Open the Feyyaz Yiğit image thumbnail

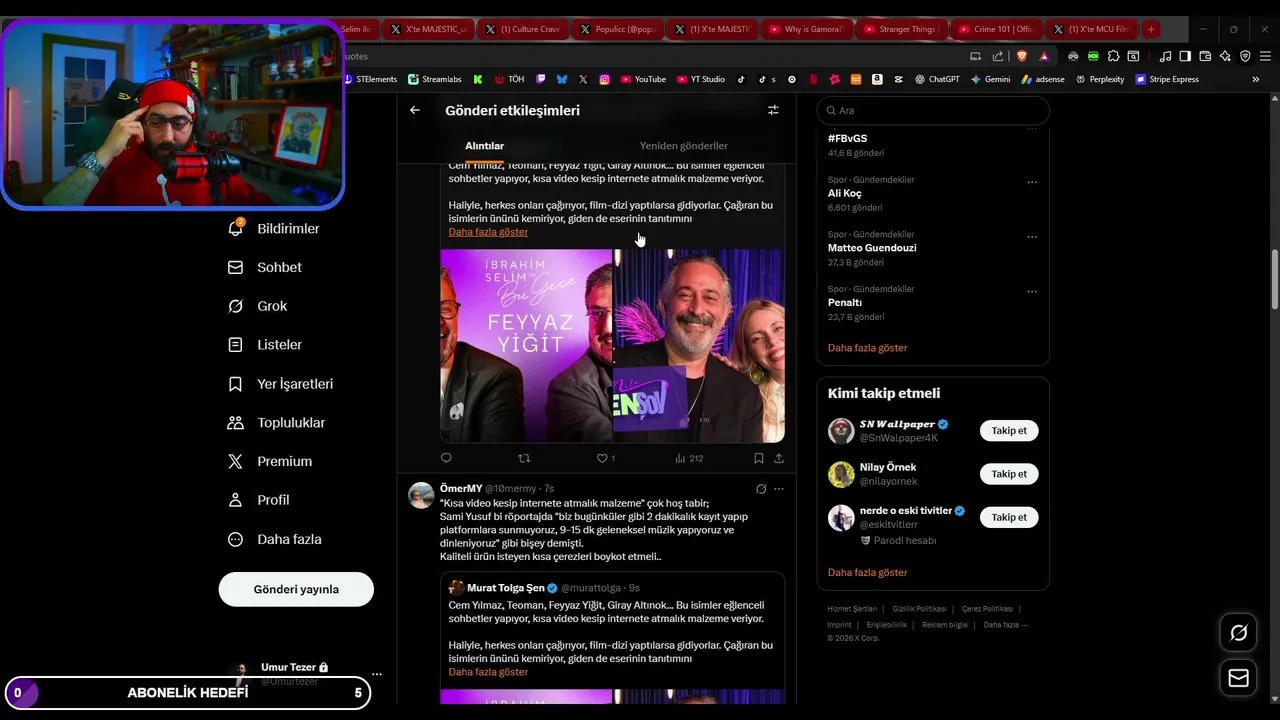click(526, 346)
